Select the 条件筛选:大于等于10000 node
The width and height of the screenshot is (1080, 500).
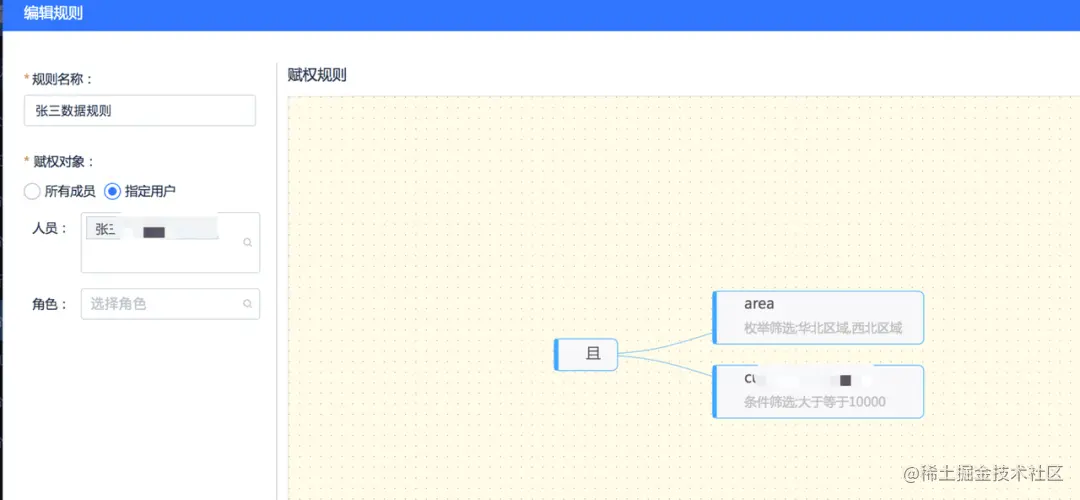coord(818,391)
